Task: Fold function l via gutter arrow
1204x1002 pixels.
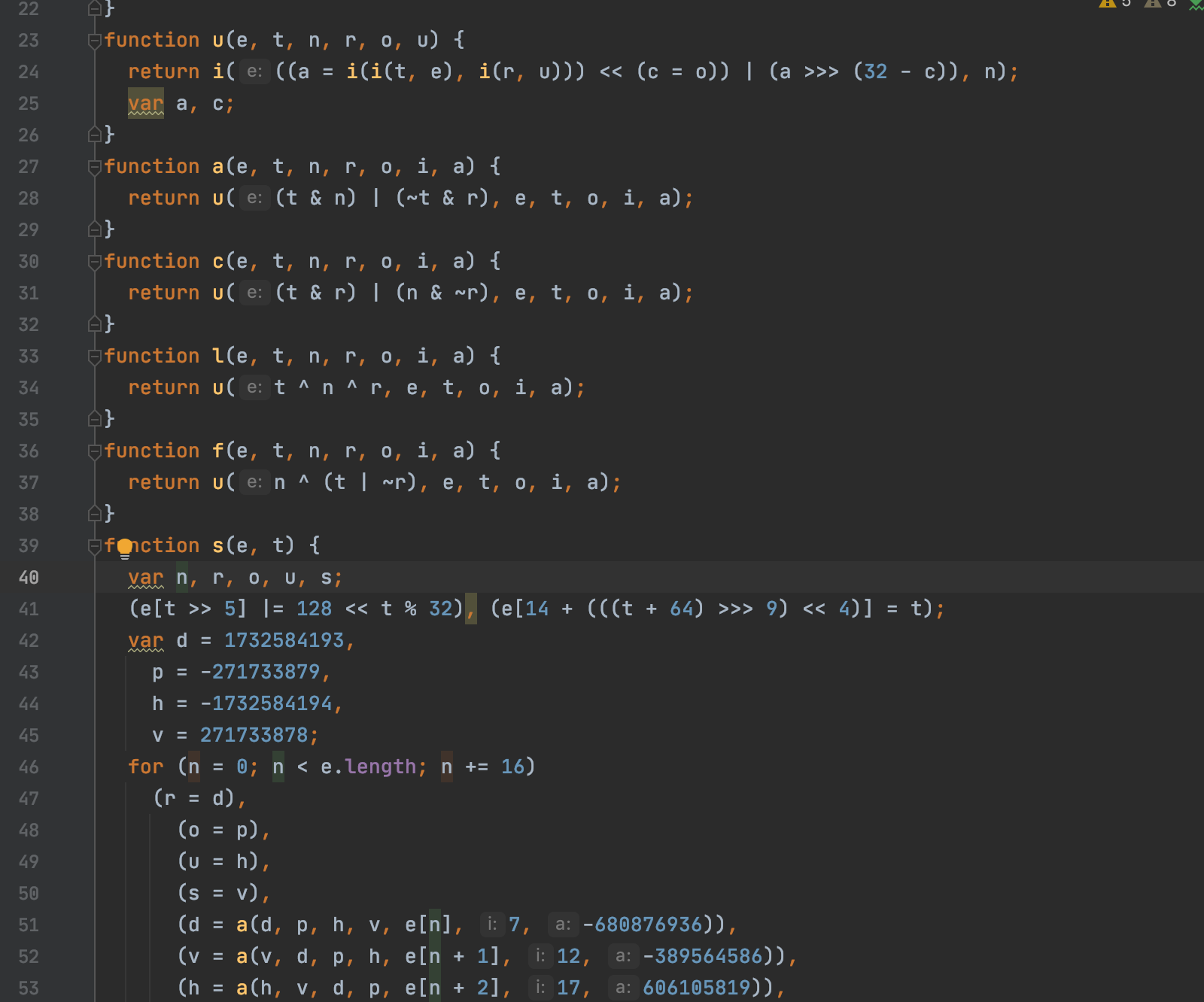Action: (95, 357)
